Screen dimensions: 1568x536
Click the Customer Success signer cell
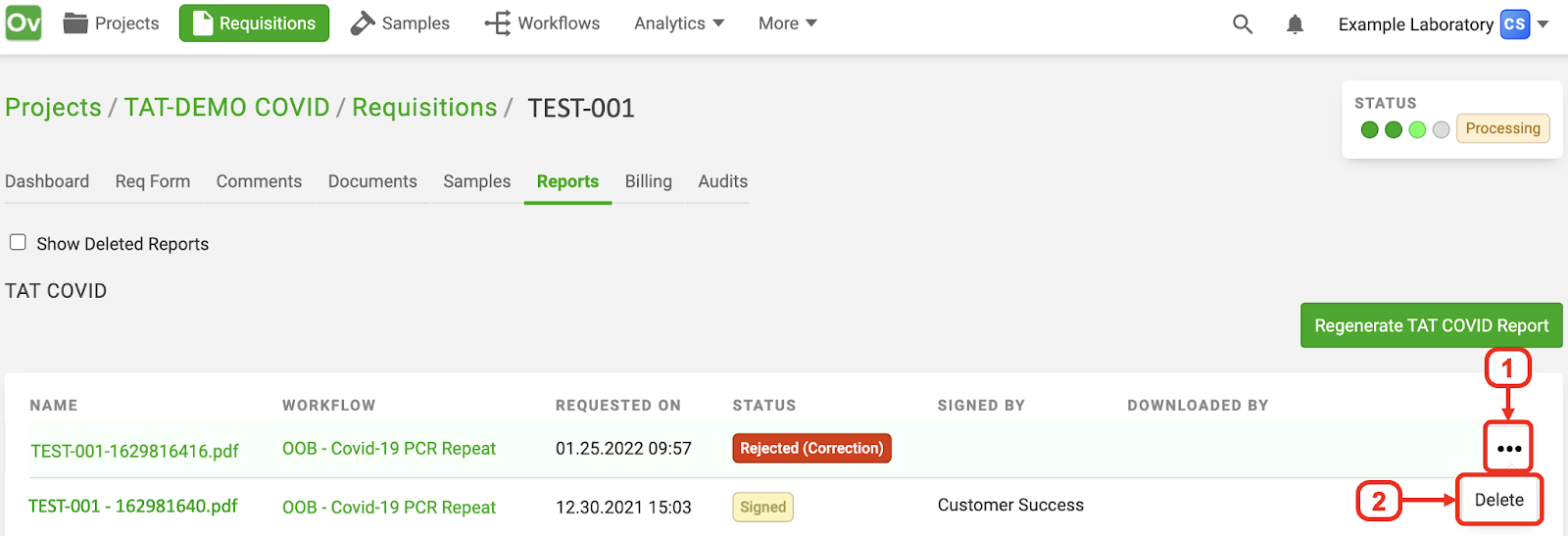point(1010,505)
